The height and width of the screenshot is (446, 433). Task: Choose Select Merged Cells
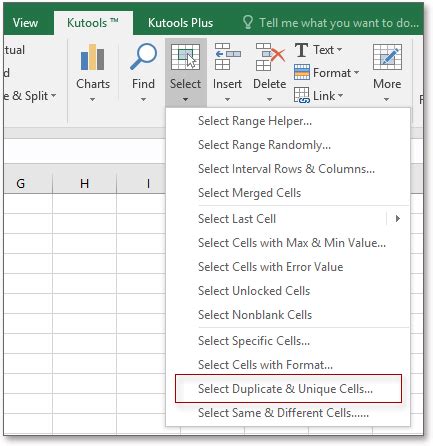click(x=288, y=193)
